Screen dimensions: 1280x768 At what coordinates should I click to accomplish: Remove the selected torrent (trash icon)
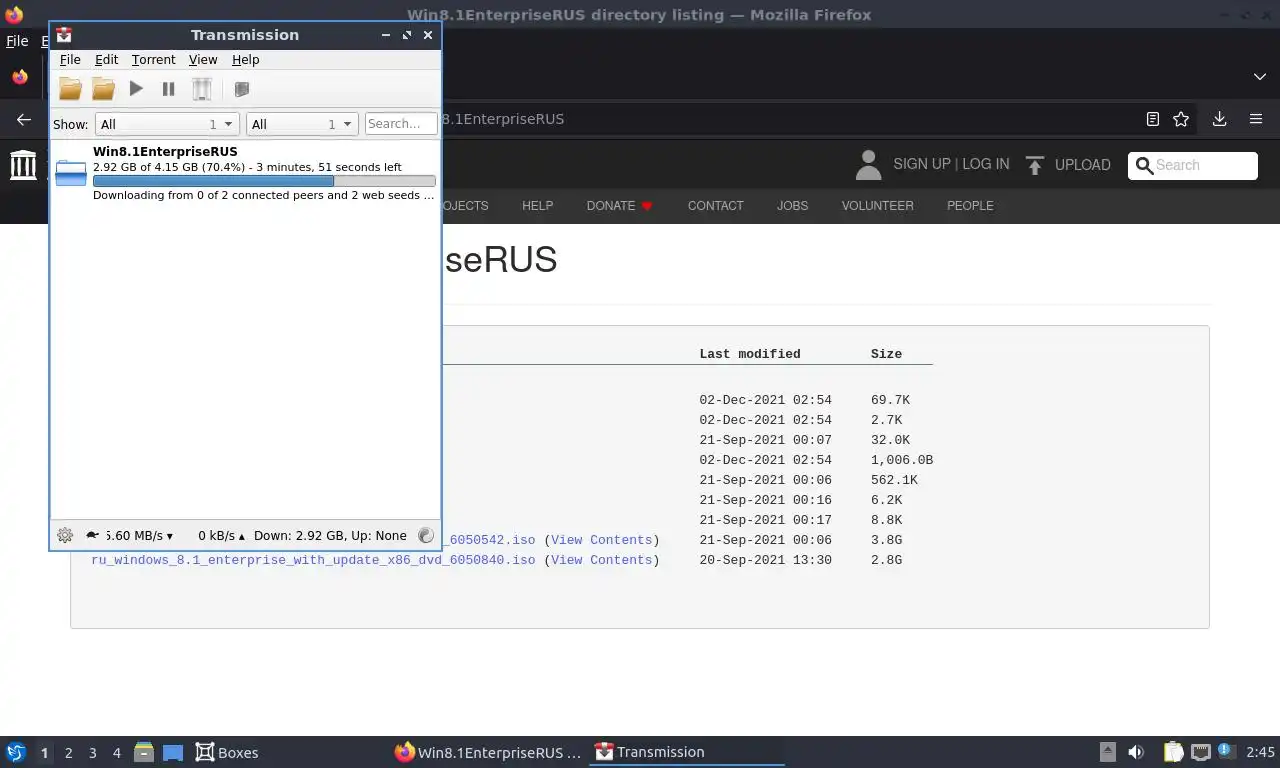click(202, 89)
